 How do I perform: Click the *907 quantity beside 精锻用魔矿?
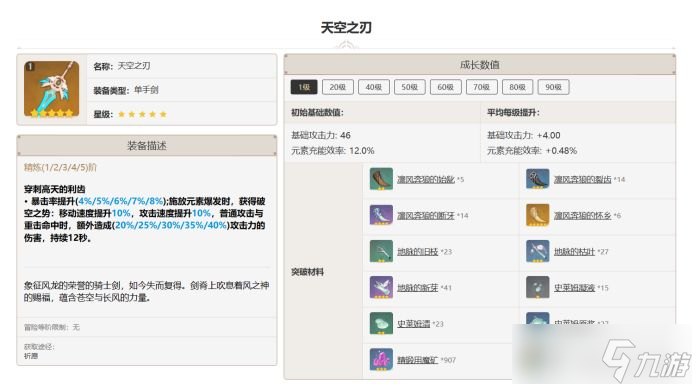(x=448, y=360)
